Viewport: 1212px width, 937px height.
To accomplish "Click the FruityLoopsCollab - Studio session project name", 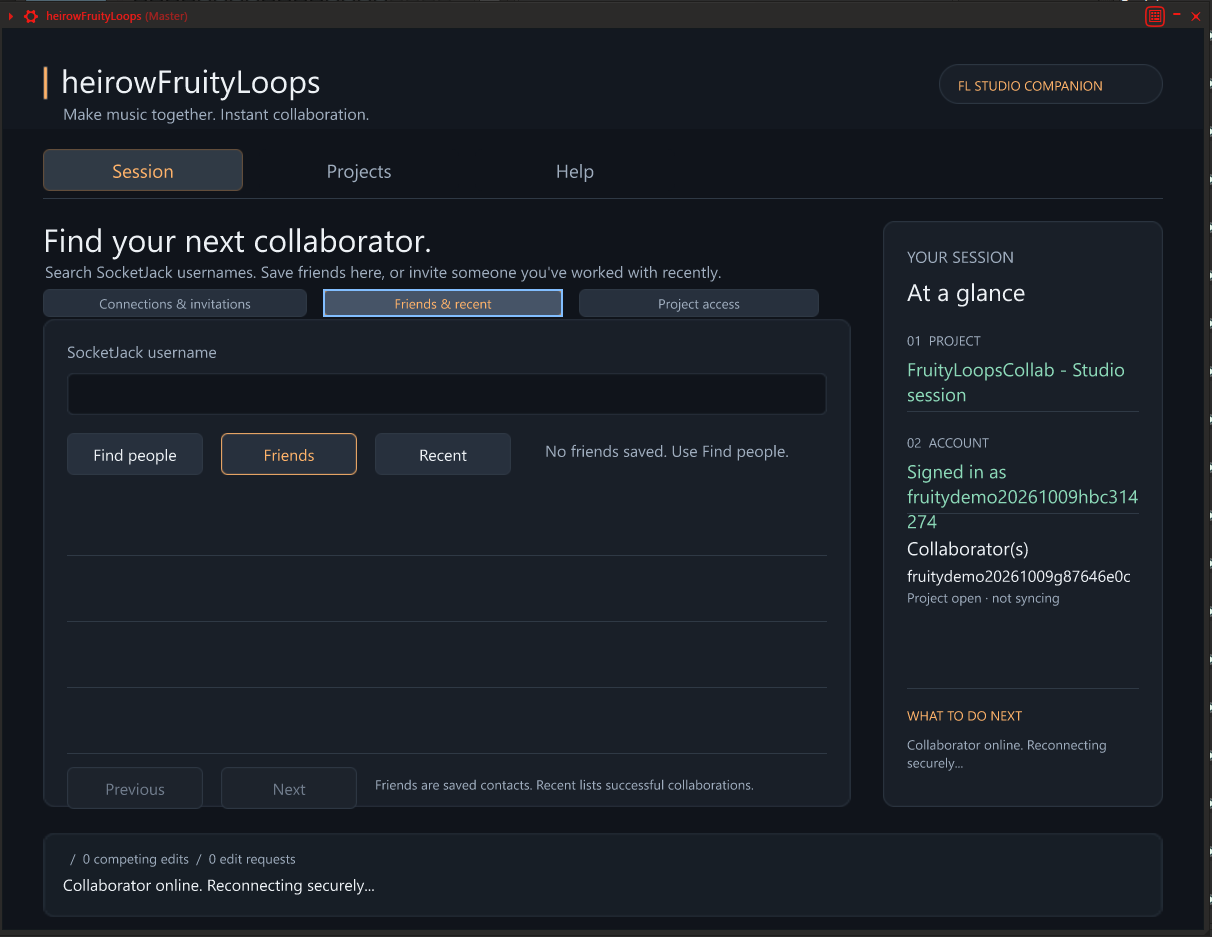I will pyautogui.click(x=1016, y=382).
